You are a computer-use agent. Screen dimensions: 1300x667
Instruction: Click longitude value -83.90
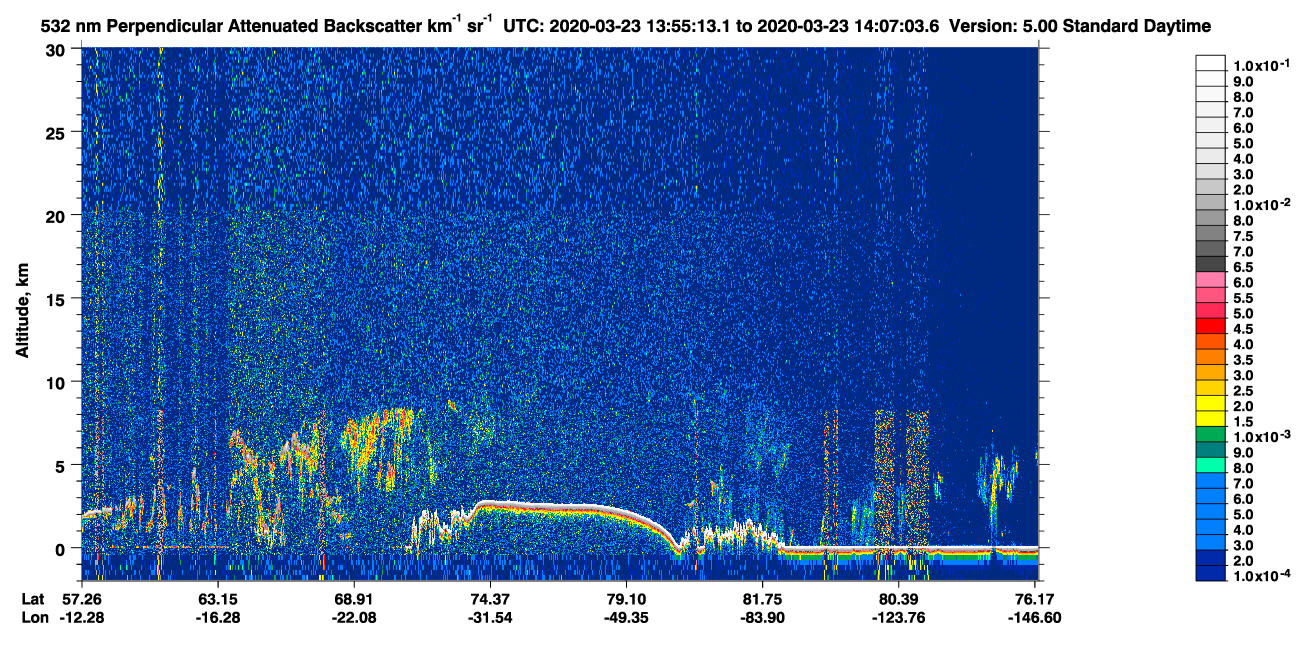[x=762, y=618]
